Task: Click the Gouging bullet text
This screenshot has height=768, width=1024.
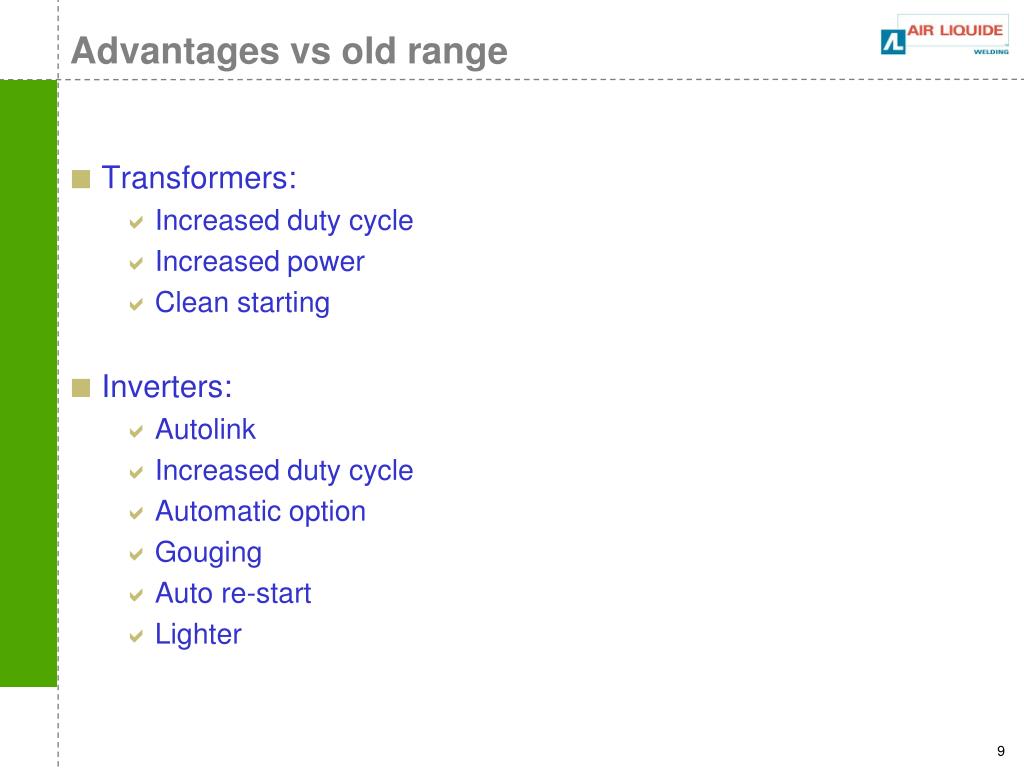Action: 208,554
